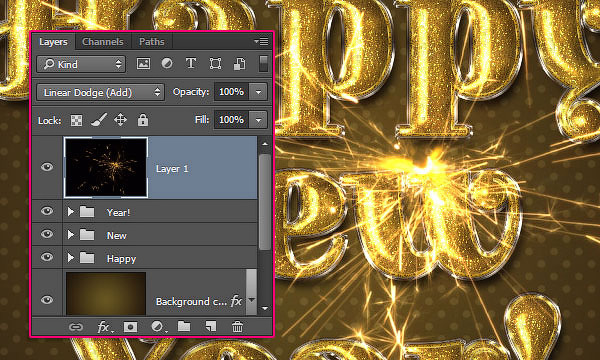
Task: Click the Background c... layer name
Action: point(191,301)
